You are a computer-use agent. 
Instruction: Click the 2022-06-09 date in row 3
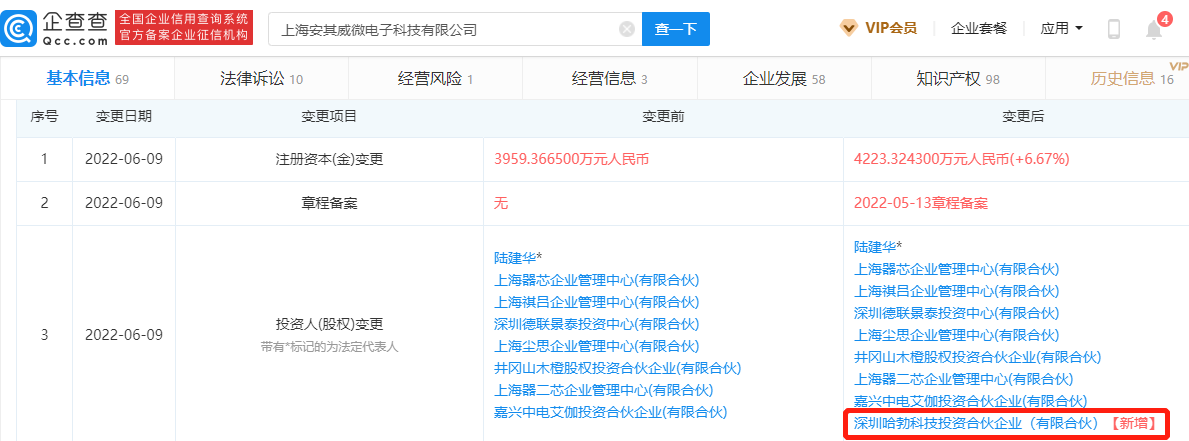pos(124,335)
